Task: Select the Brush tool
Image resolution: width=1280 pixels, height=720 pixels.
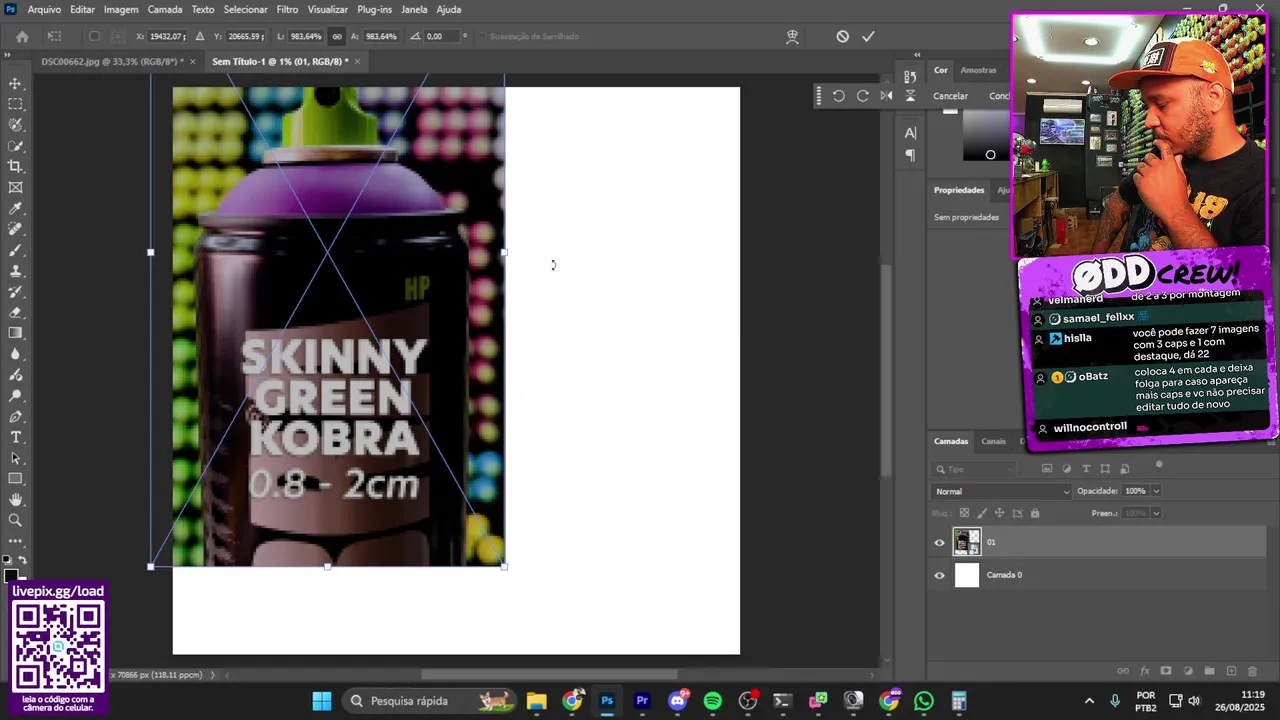Action: pos(15,250)
